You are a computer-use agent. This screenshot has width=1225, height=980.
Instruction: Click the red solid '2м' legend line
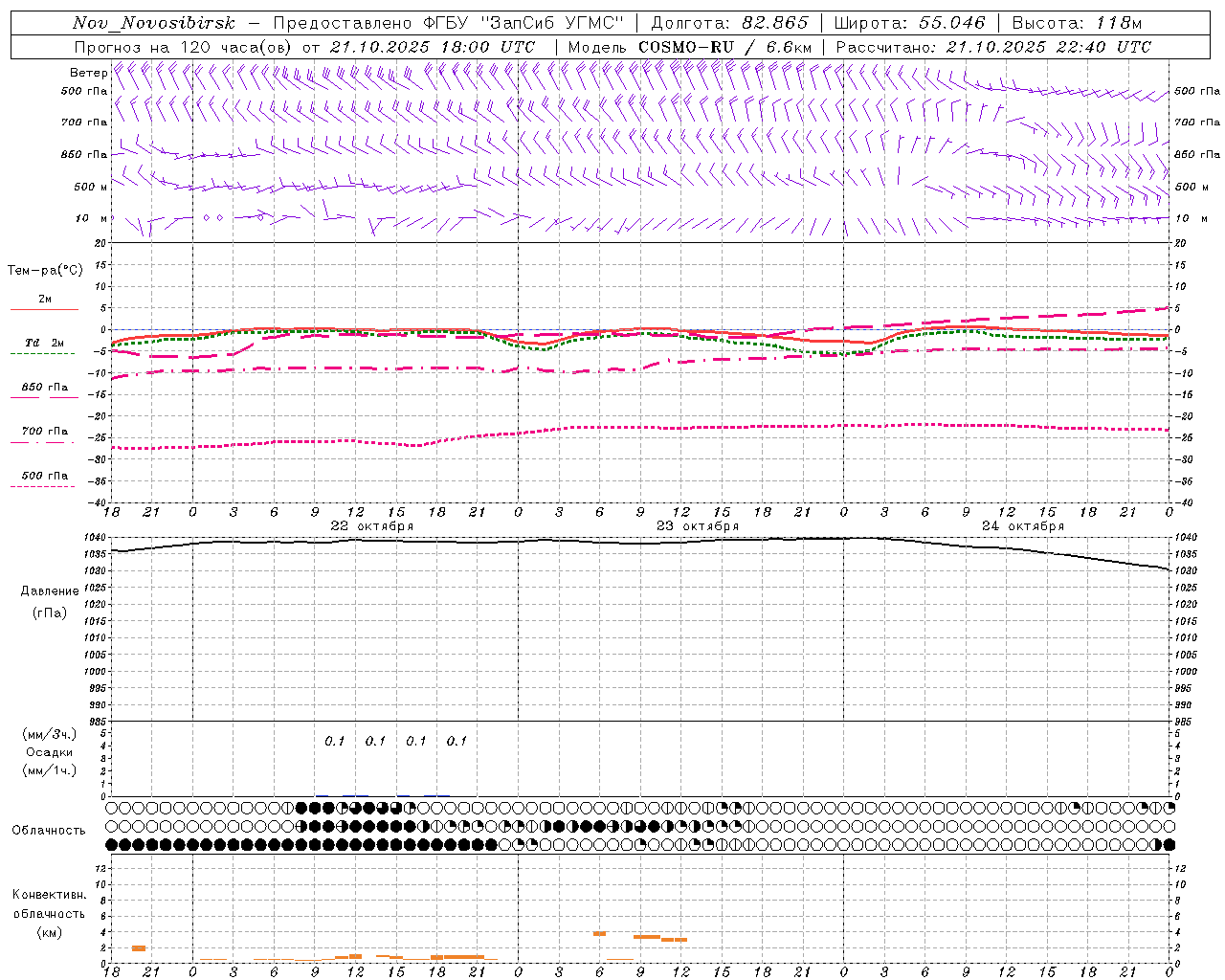click(44, 309)
